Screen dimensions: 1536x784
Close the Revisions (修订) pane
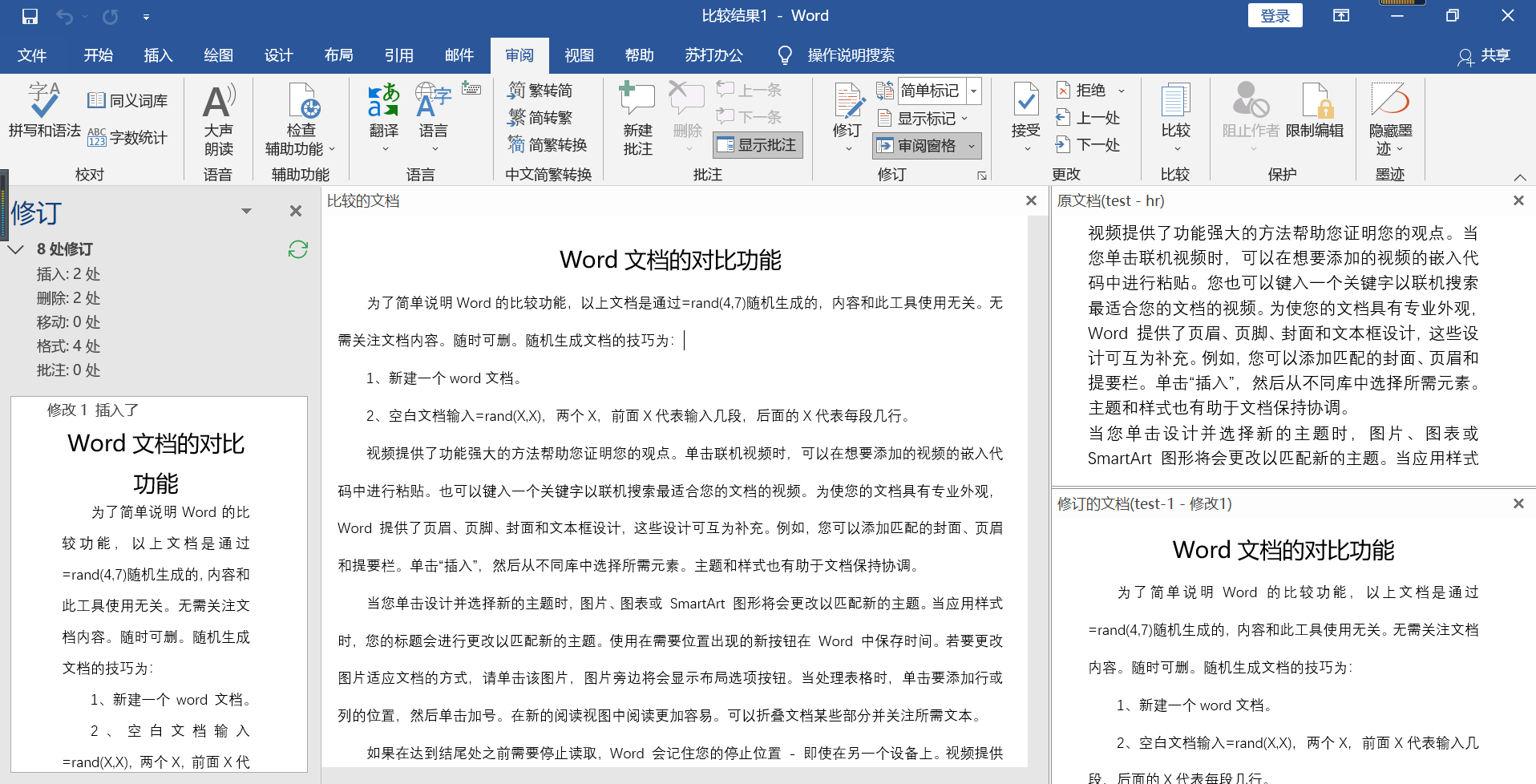point(296,211)
